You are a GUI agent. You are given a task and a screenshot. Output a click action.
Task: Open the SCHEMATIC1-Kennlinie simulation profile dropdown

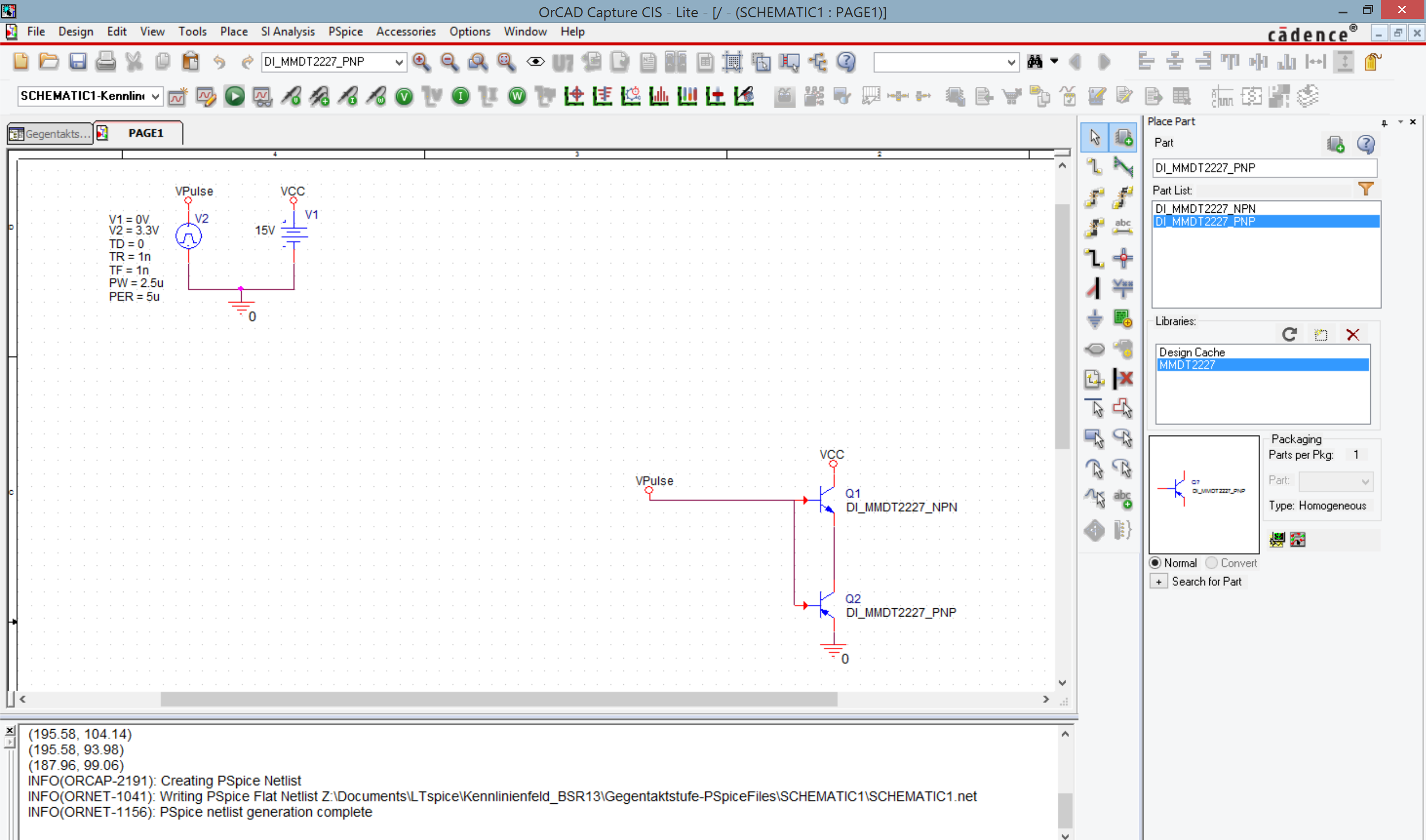point(155,96)
